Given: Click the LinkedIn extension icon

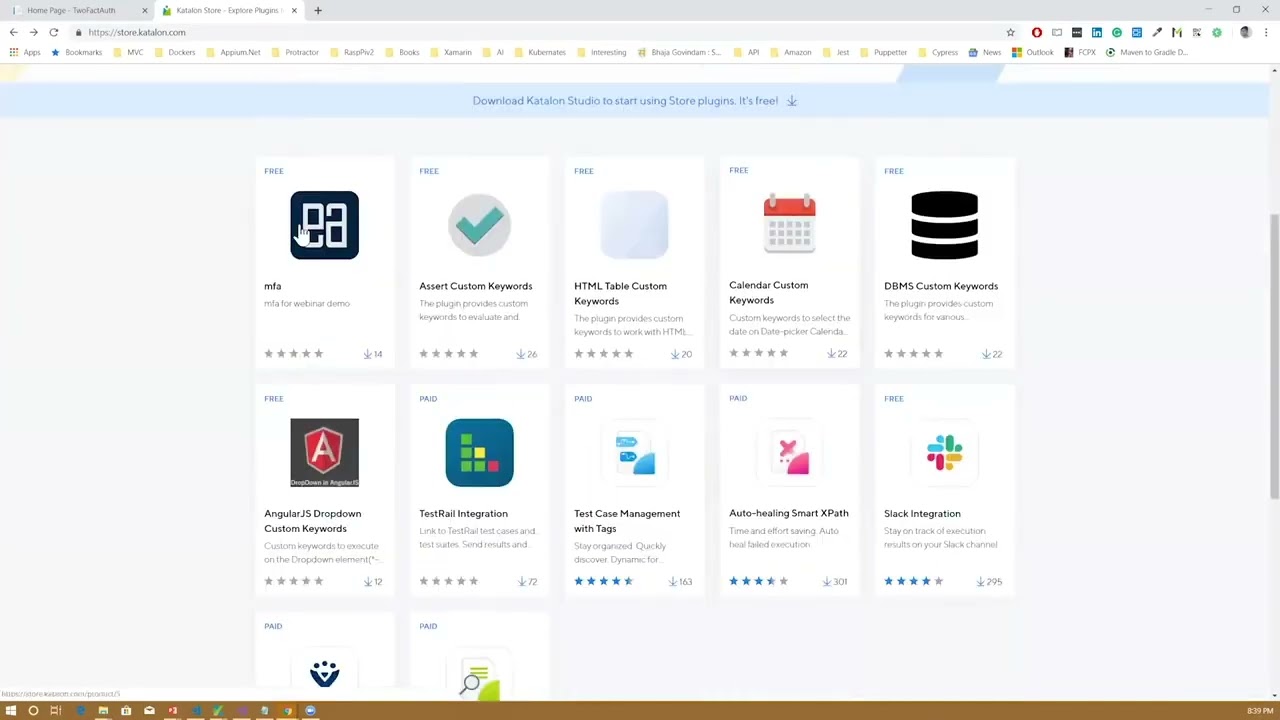Looking at the screenshot, I should click(1097, 32).
